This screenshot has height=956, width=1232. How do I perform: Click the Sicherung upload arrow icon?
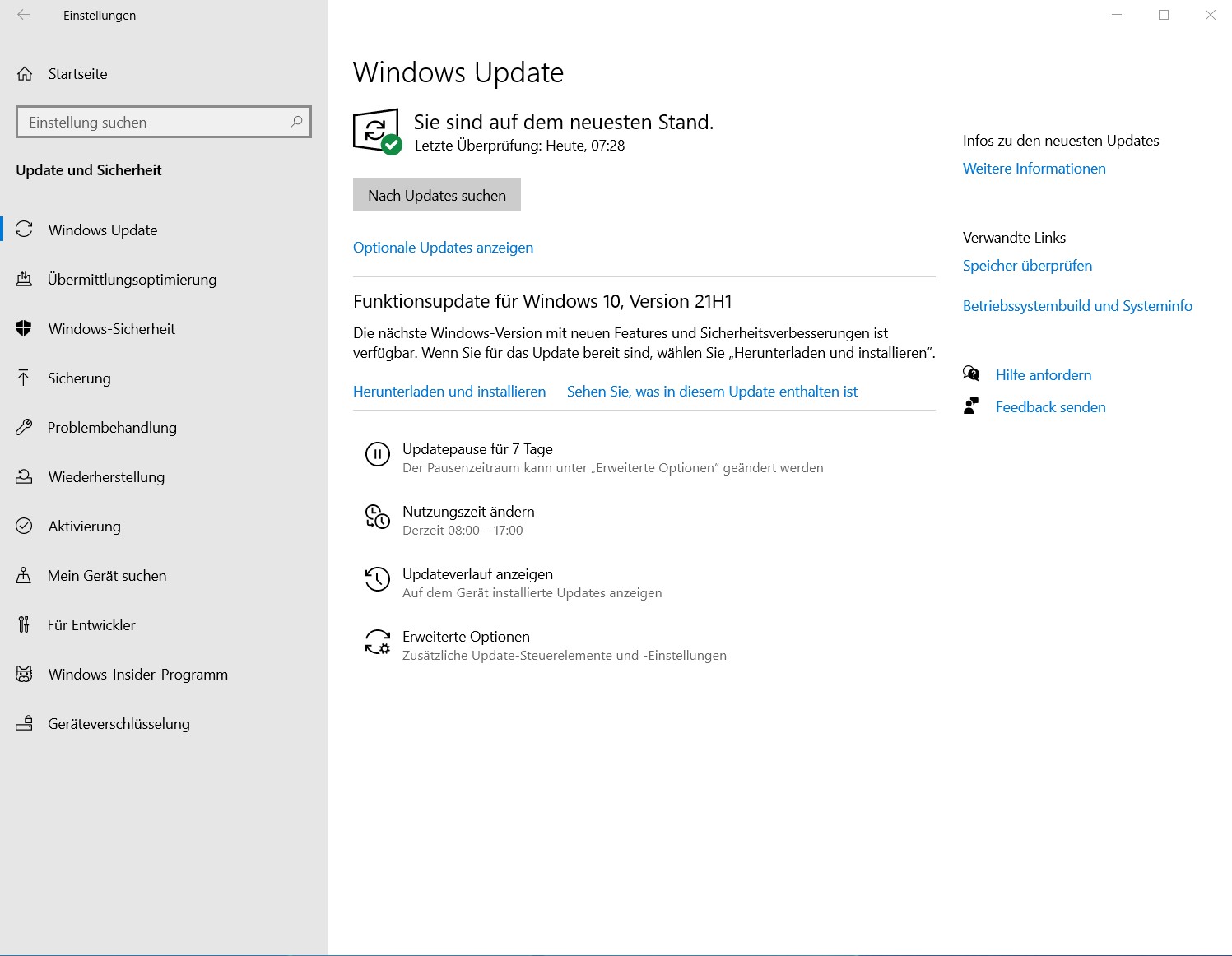click(x=24, y=378)
